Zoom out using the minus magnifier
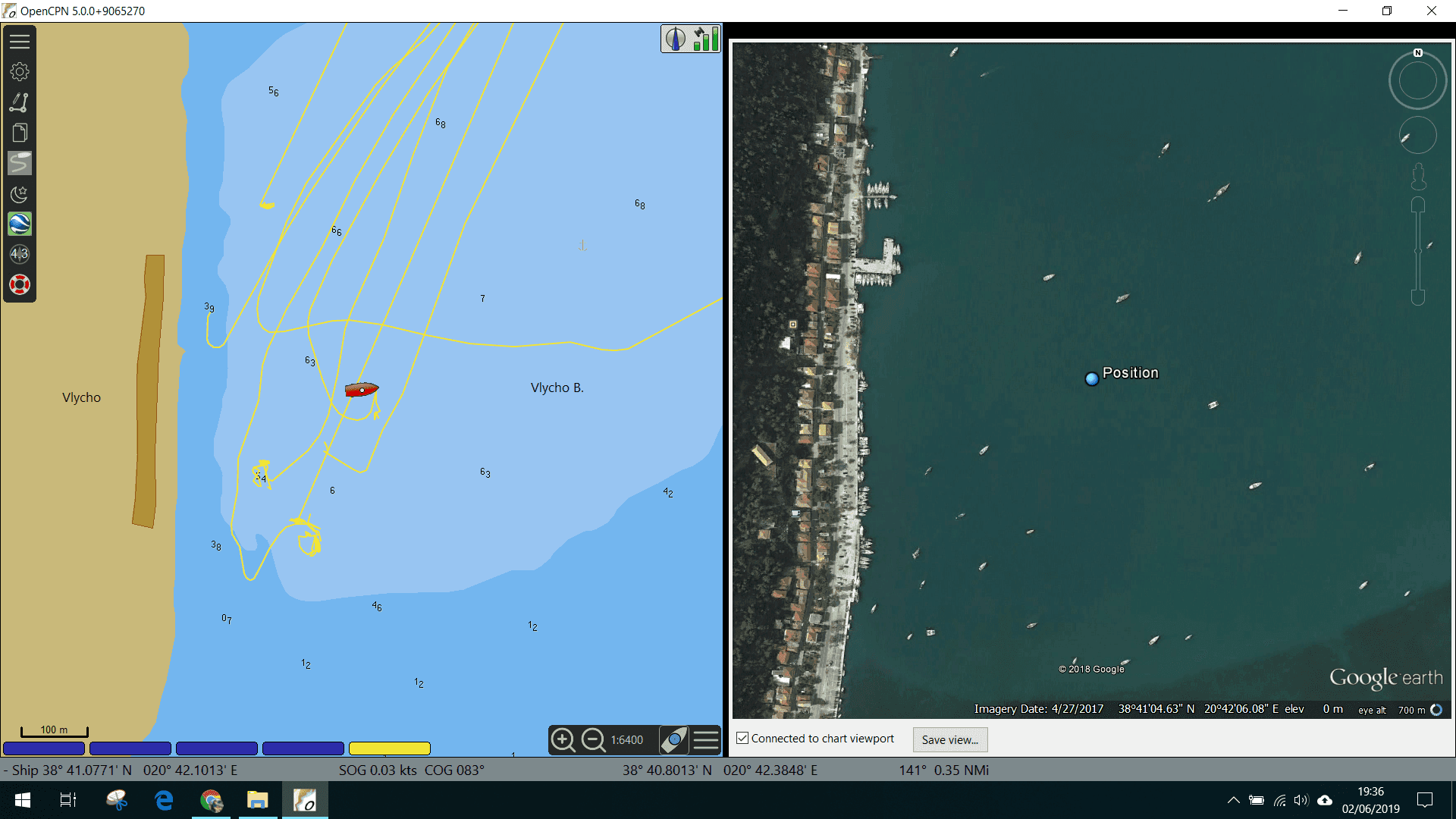The width and height of the screenshot is (1456, 819). 593,739
